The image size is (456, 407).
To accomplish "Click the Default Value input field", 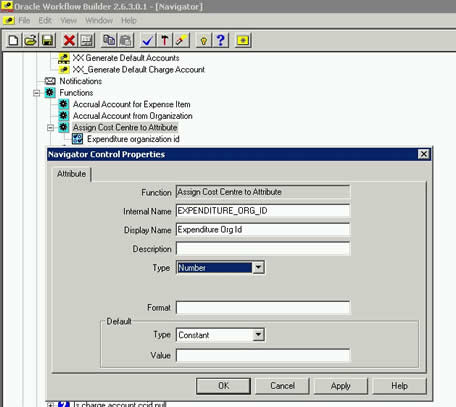I will (x=263, y=355).
